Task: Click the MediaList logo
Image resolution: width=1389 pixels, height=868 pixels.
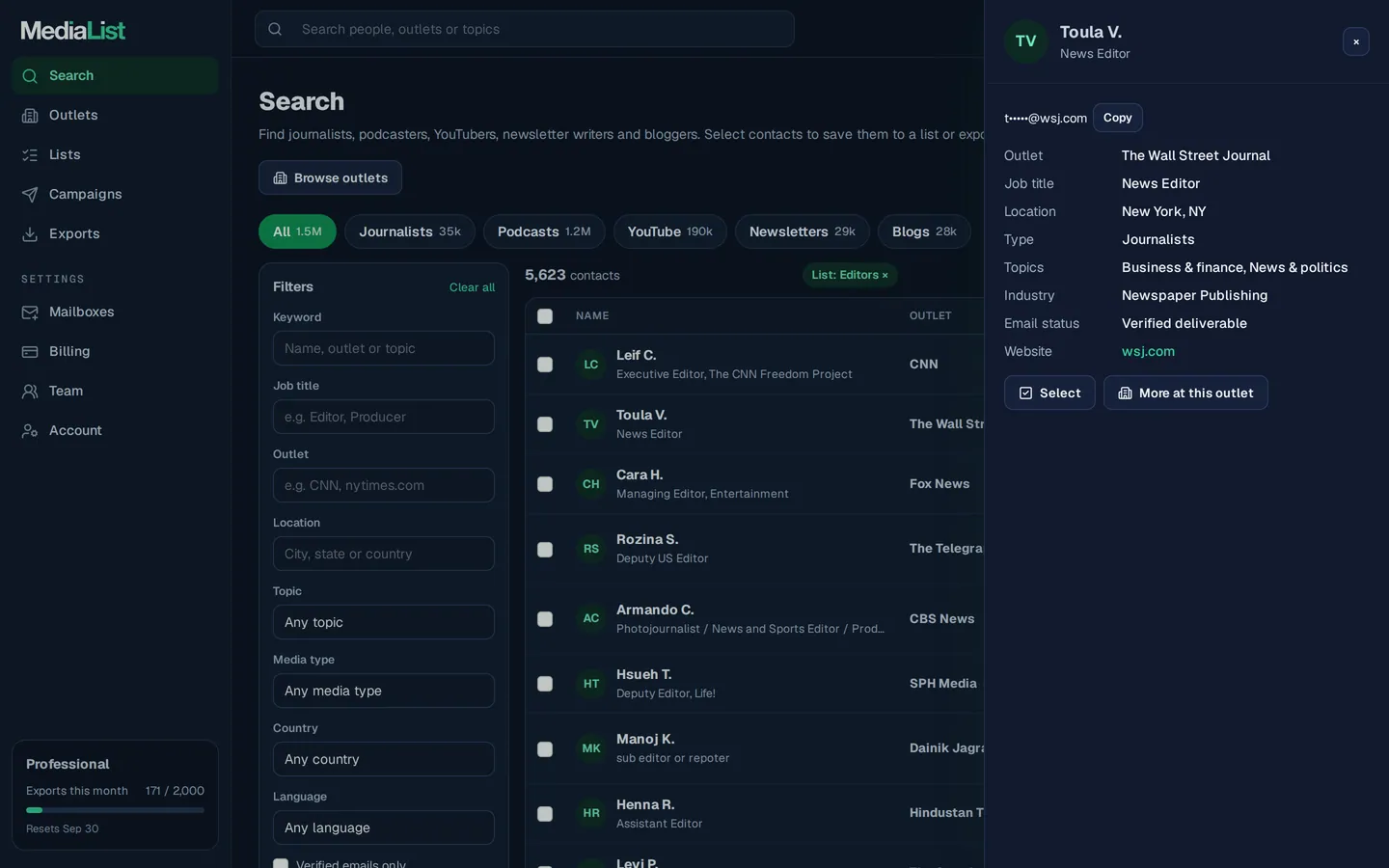Action: pos(73,31)
